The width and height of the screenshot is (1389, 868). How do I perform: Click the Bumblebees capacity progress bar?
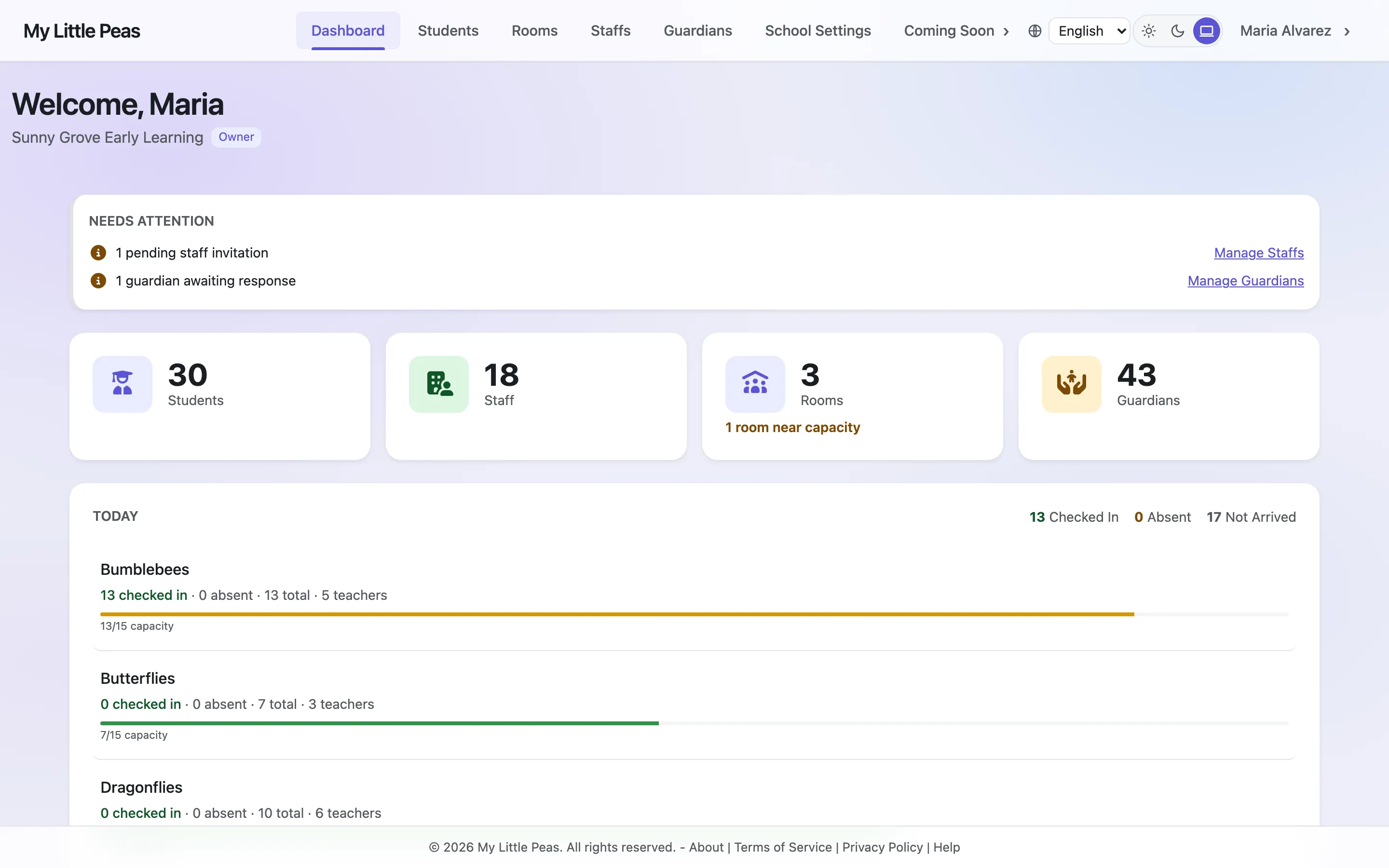point(694,614)
